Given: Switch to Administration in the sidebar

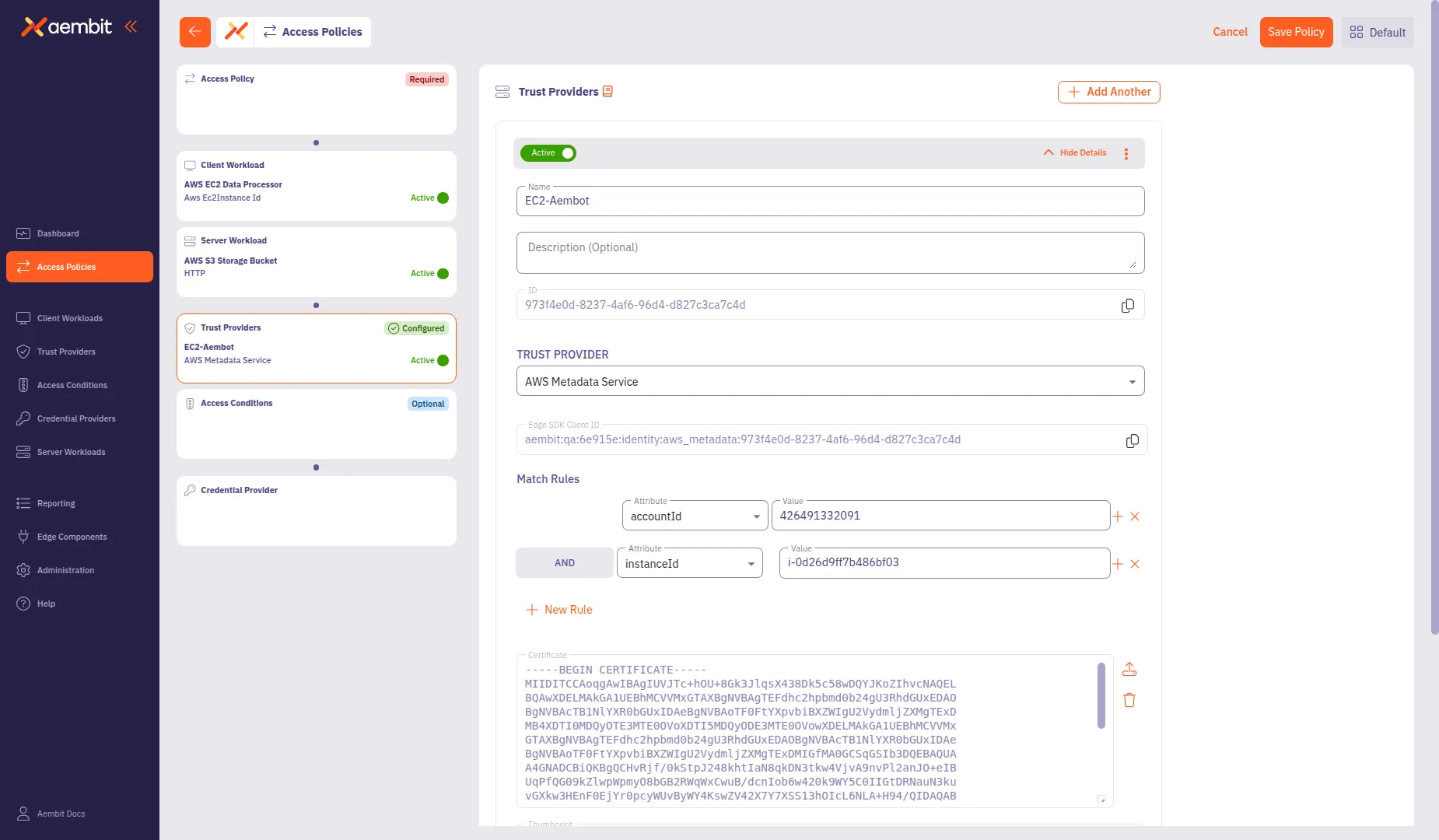Looking at the screenshot, I should point(65,569).
